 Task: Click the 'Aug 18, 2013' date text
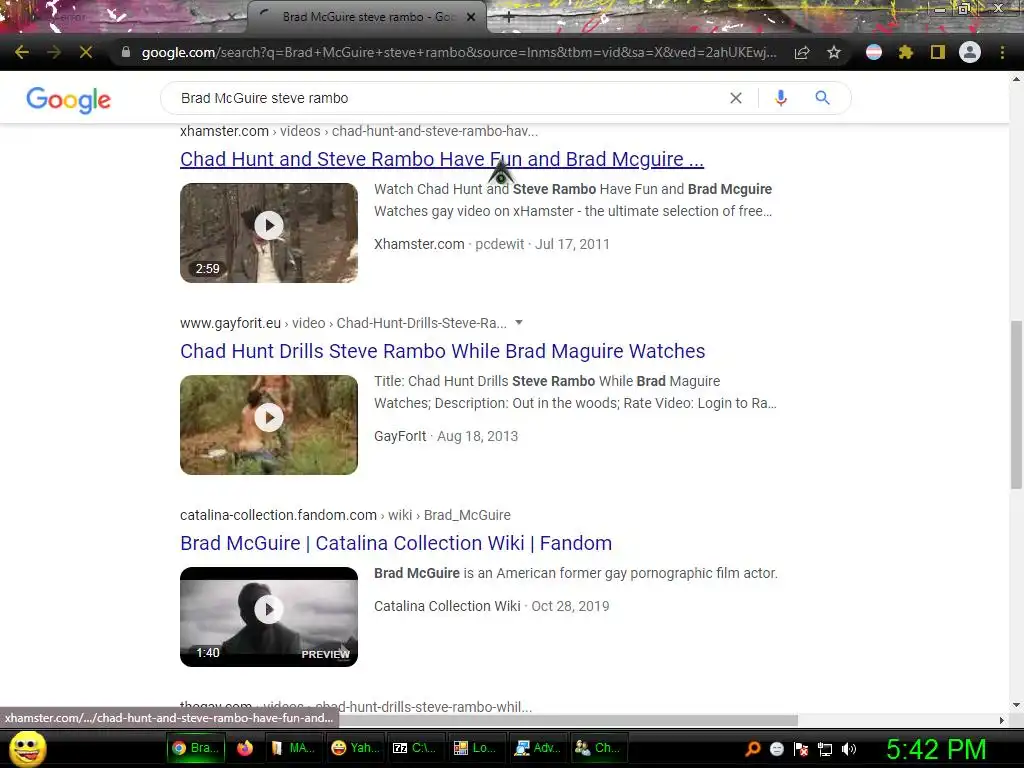pyautogui.click(x=477, y=436)
